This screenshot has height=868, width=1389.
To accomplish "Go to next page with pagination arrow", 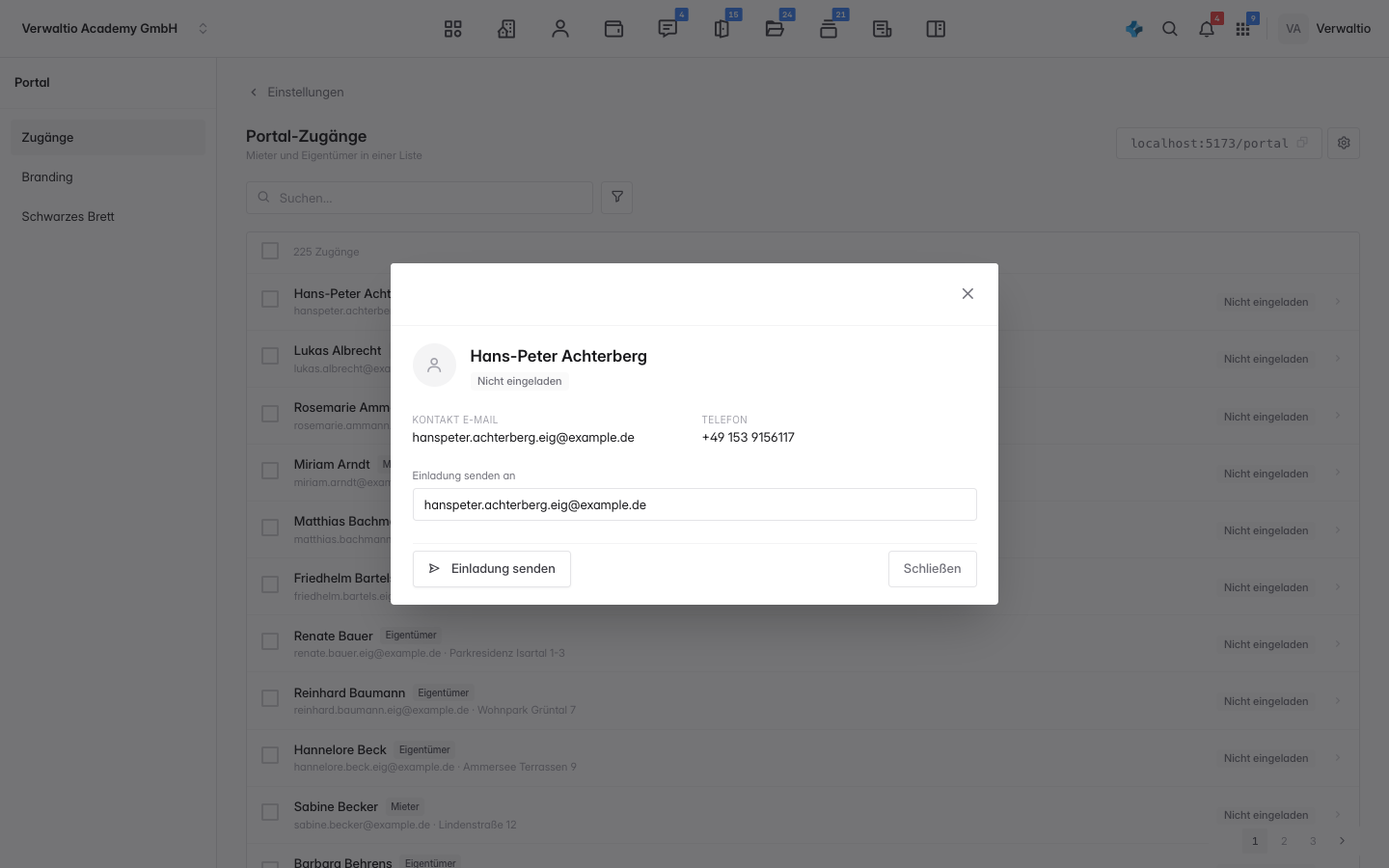I will point(1342,841).
